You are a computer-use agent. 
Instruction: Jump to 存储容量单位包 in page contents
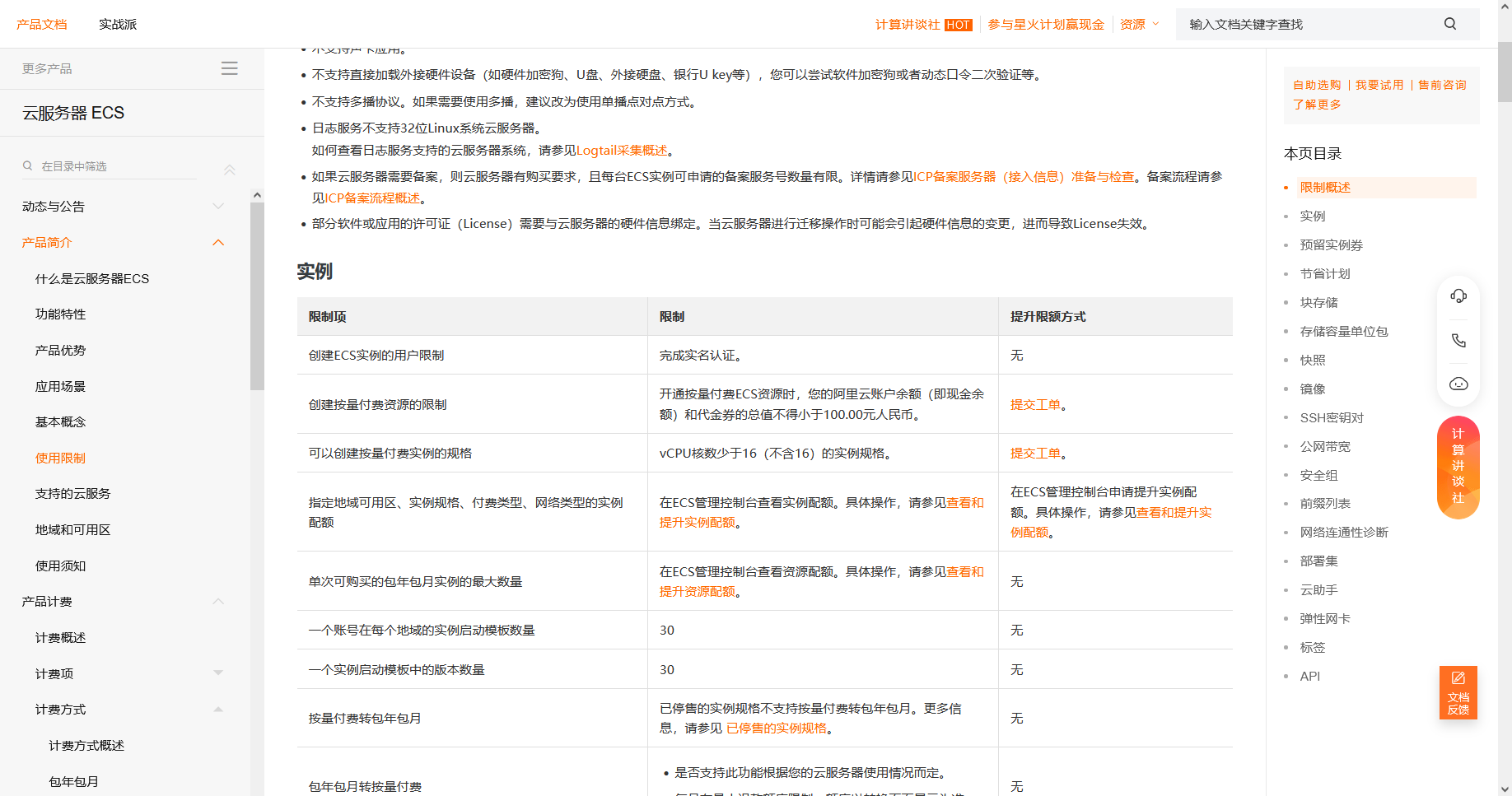1344,331
